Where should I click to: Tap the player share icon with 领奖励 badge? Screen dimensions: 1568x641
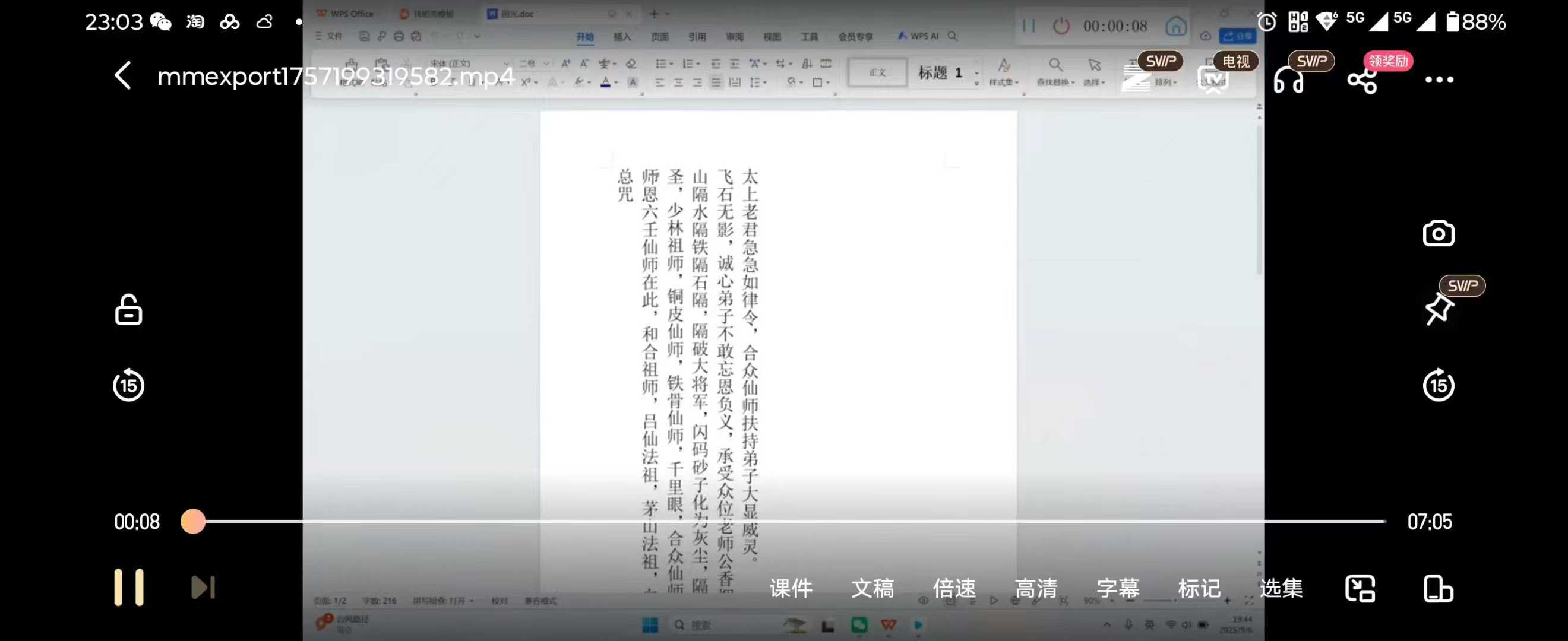coord(1362,80)
